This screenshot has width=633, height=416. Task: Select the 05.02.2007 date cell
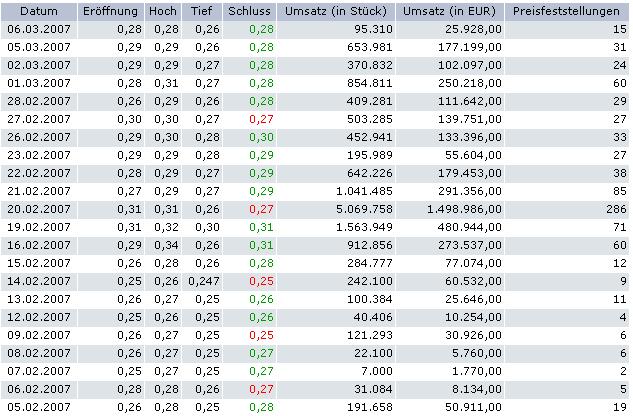tap(37, 407)
